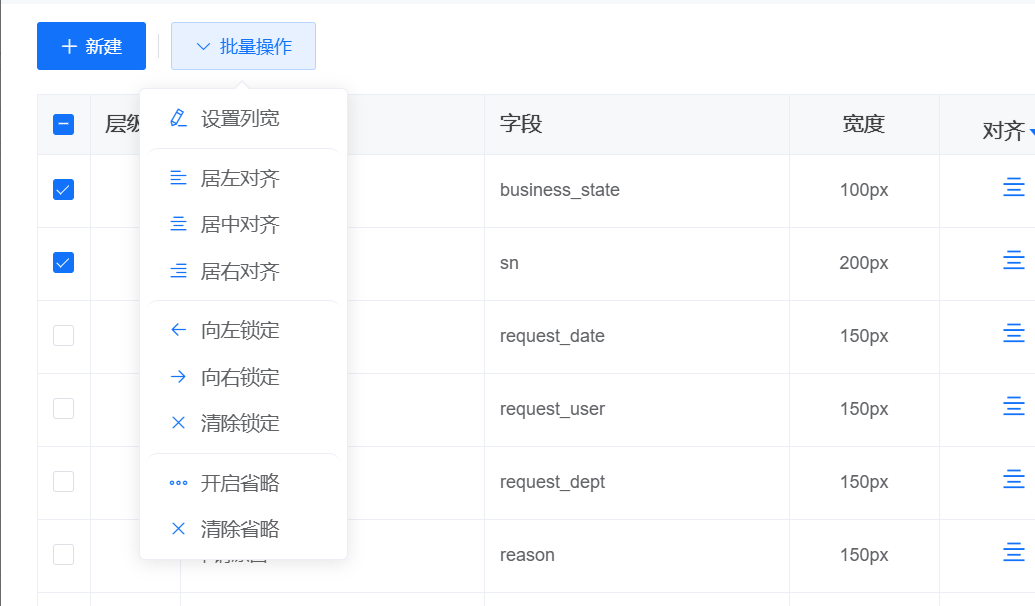Toggle the select-all header checkbox

click(x=63, y=124)
